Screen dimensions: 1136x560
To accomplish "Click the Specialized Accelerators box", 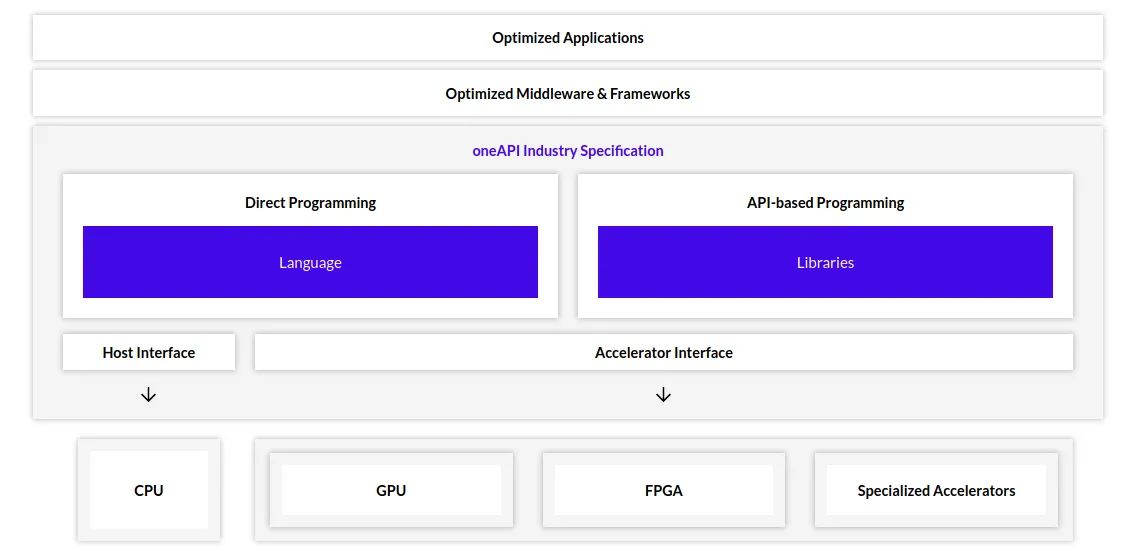I will [x=936, y=490].
